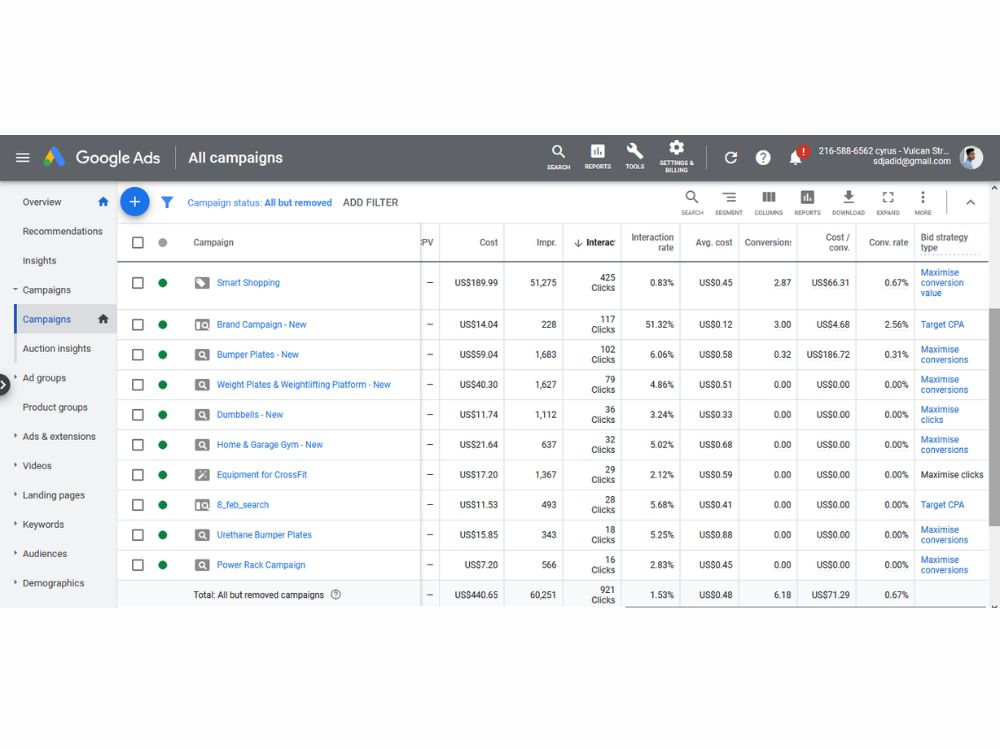Viewport: 1000px width, 750px height.
Task: Tick the Bumper Plates - New checkbox
Action: click(x=138, y=355)
